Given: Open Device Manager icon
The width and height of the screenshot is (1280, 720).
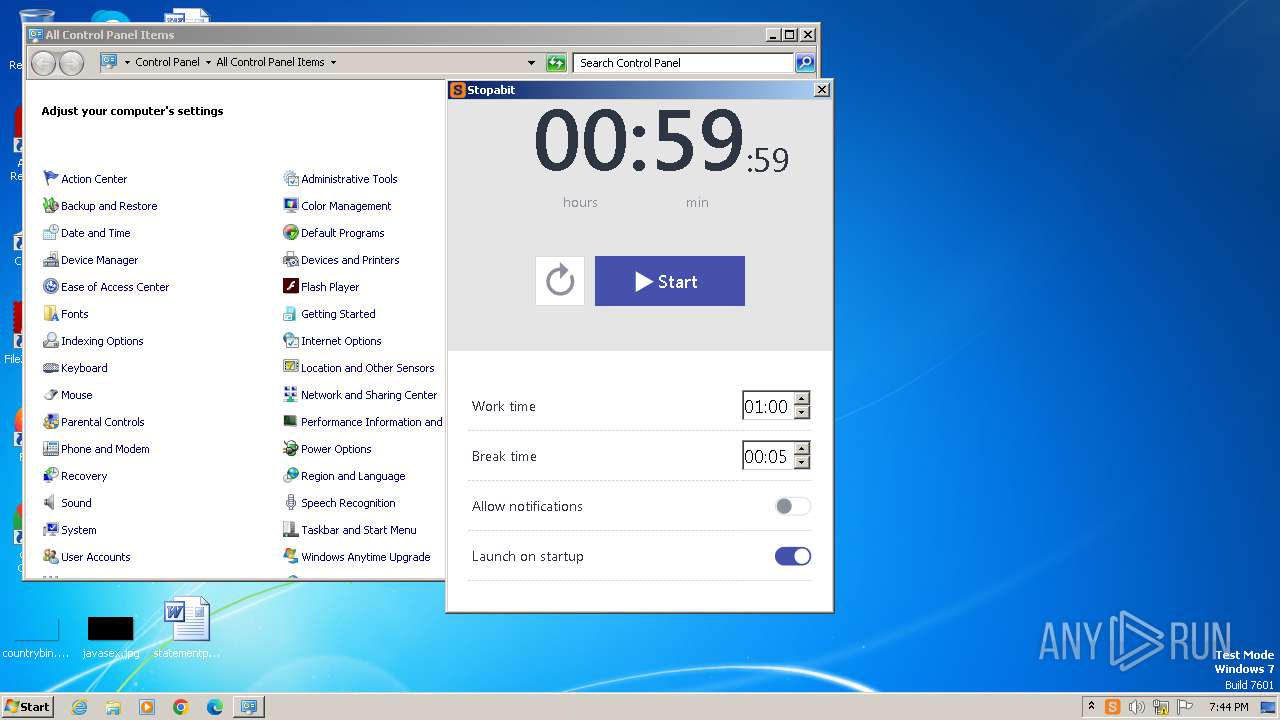Looking at the screenshot, I should [x=51, y=259].
